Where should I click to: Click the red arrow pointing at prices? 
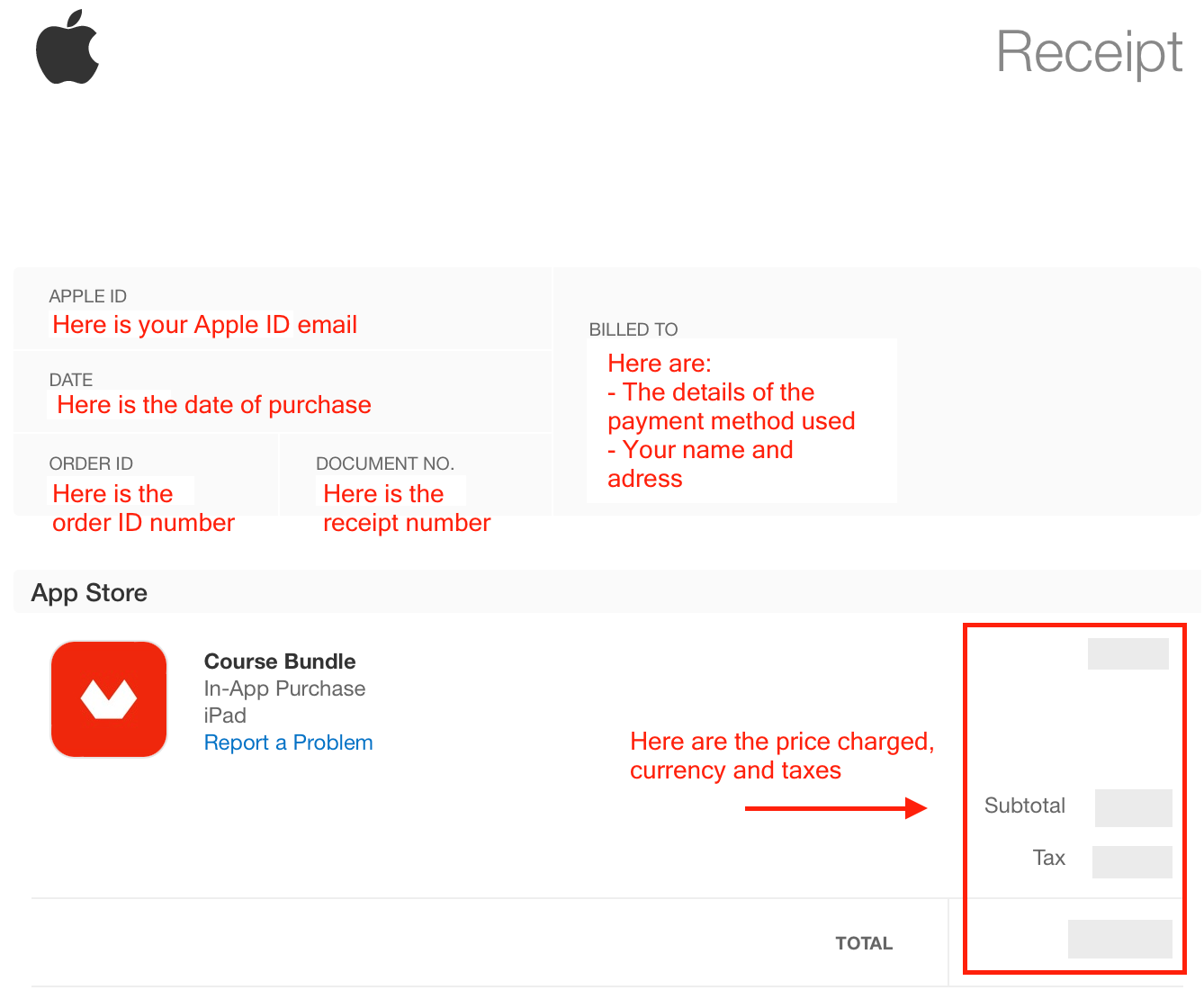tap(836, 808)
